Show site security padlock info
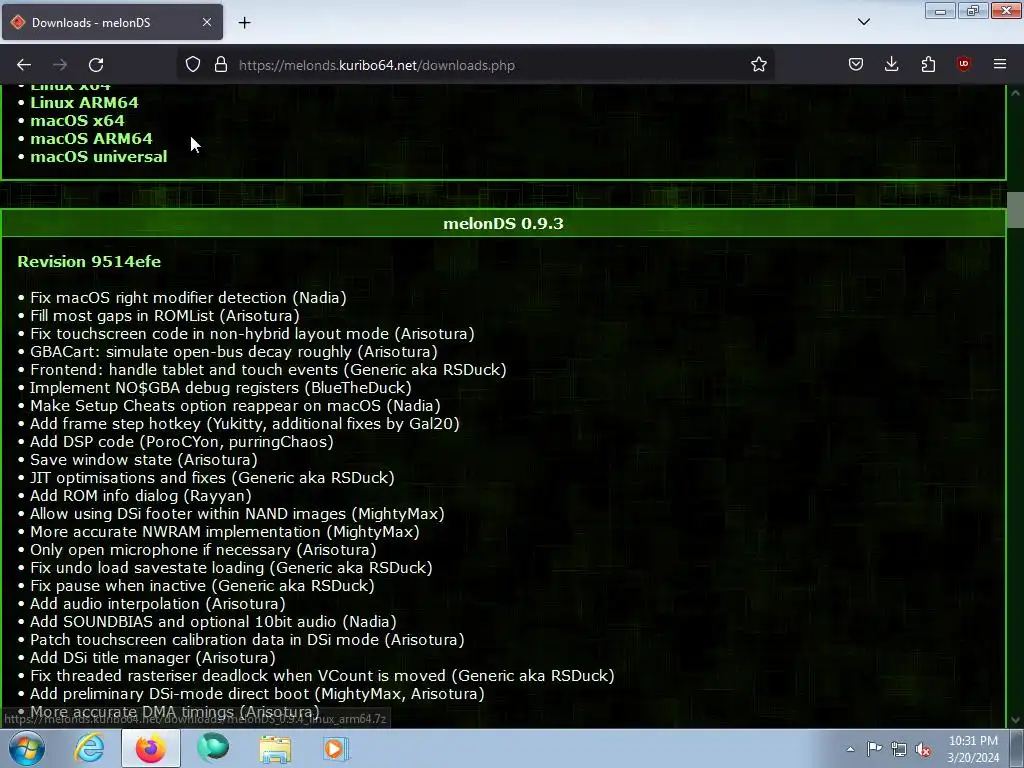 (x=221, y=65)
